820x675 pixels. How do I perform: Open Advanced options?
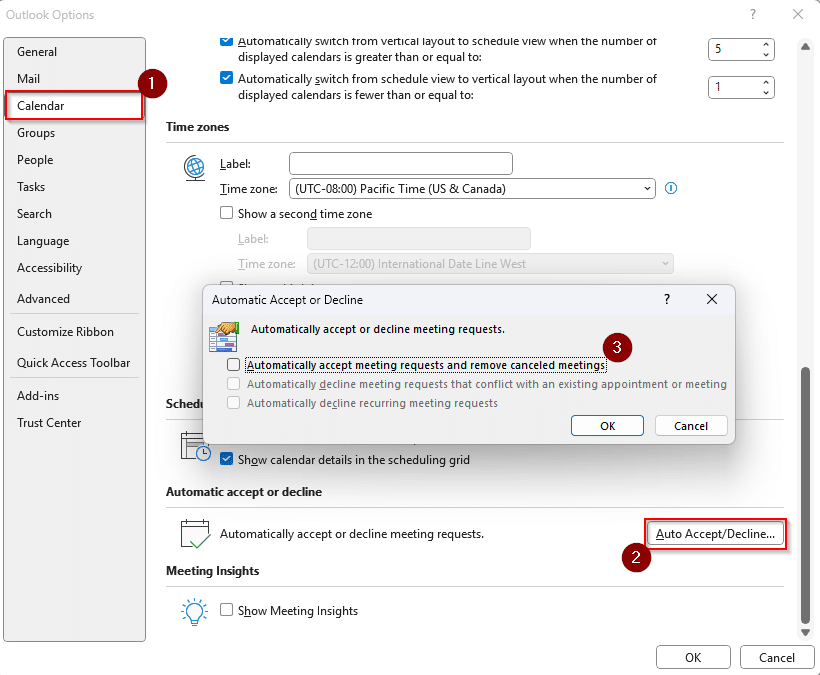pos(75,299)
